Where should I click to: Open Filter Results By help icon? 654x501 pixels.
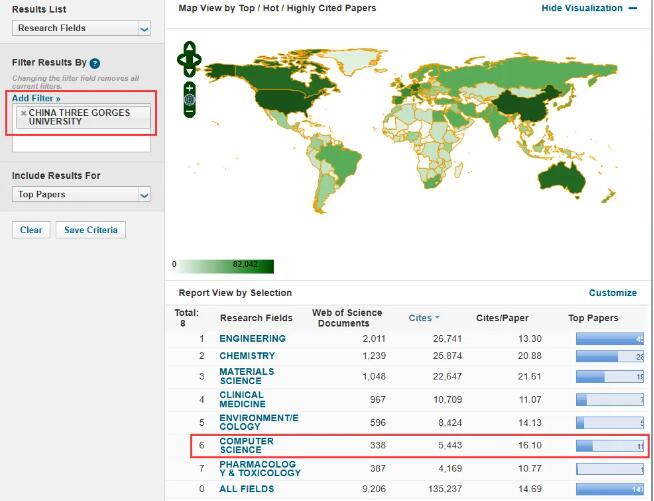click(x=95, y=63)
